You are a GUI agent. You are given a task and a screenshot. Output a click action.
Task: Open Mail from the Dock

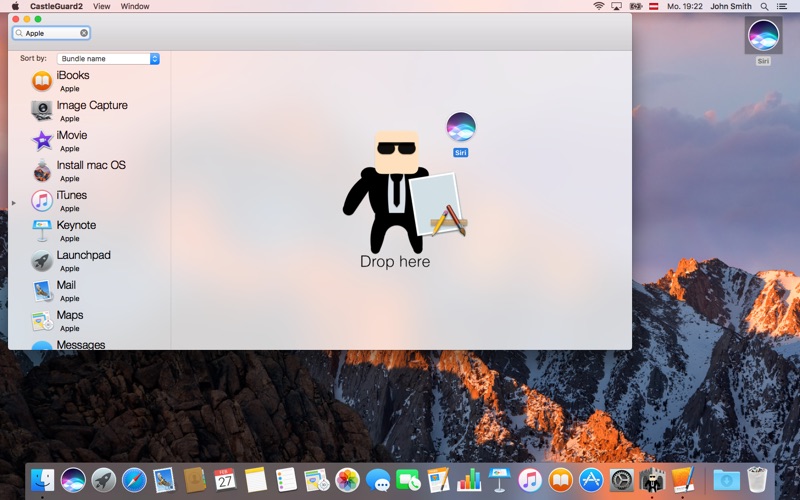coord(164,480)
